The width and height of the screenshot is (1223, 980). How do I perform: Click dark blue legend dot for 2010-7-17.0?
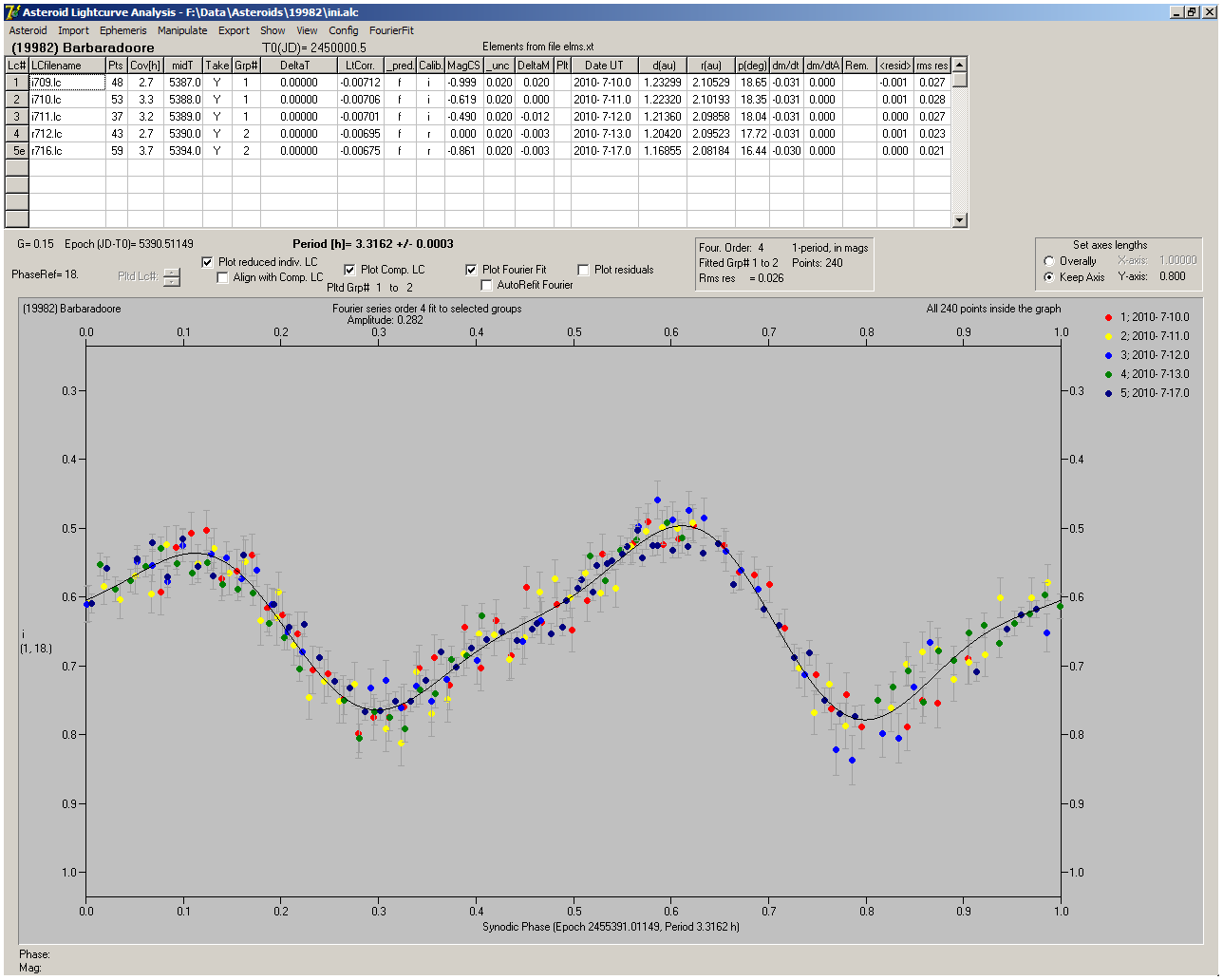tap(1109, 393)
